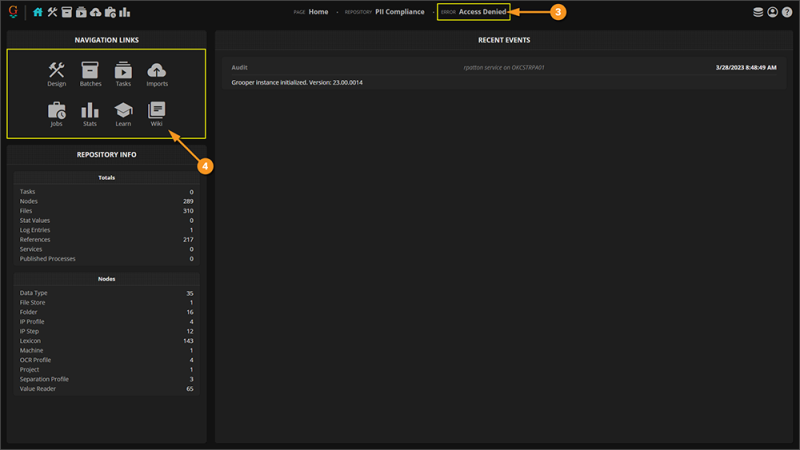Open the help question mark icon
The width and height of the screenshot is (800, 450).
click(787, 12)
